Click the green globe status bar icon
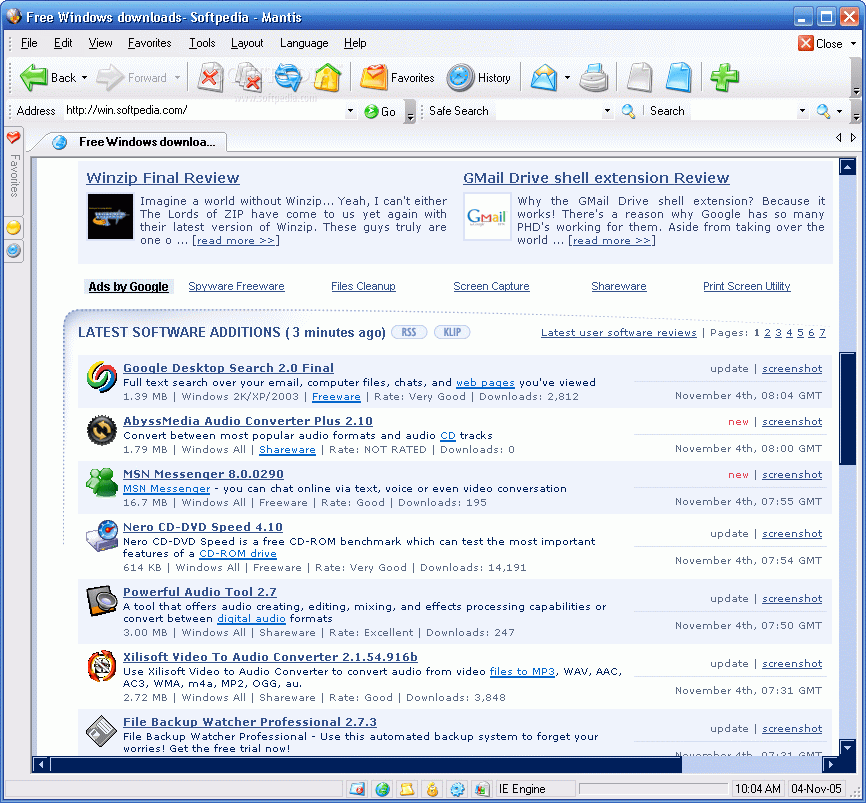Image resolution: width=866 pixels, height=803 pixels. pyautogui.click(x=382, y=789)
